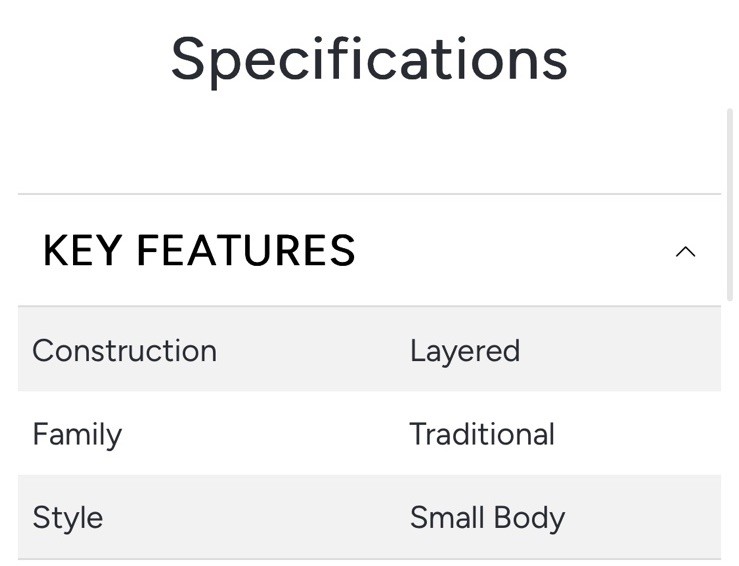The height and width of the screenshot is (566, 739).
Task: Select the Style label
Action: pyautogui.click(x=67, y=517)
